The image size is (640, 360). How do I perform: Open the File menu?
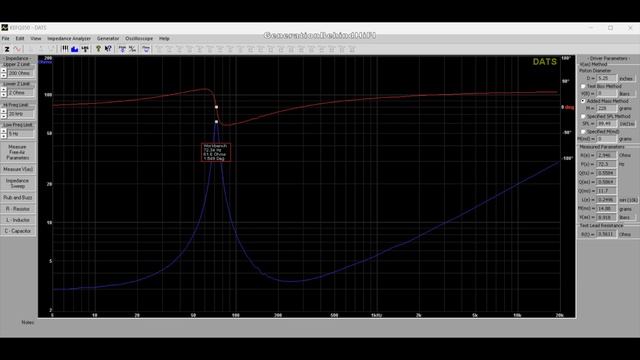(5, 38)
